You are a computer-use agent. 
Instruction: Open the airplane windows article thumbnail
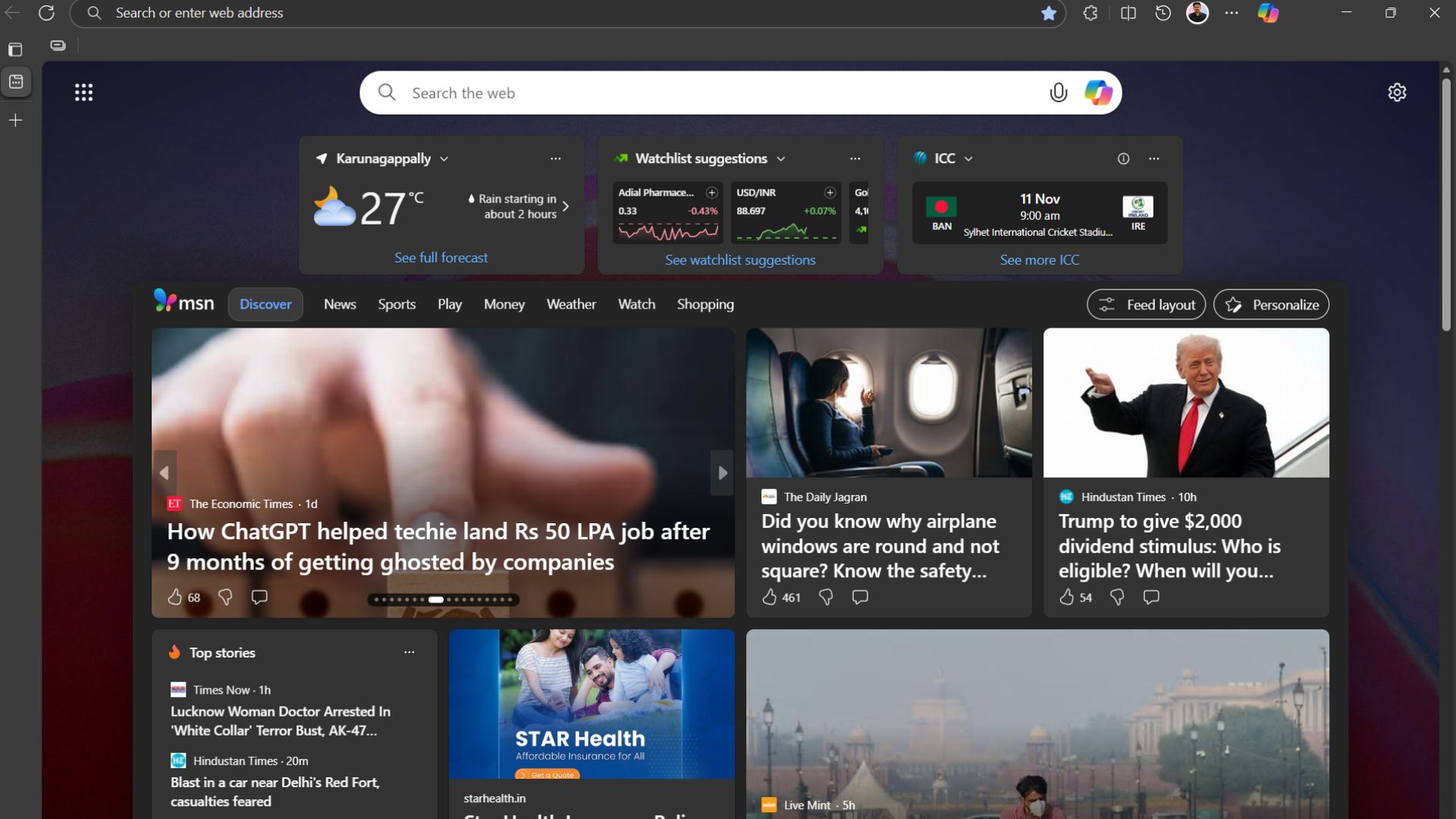click(889, 403)
